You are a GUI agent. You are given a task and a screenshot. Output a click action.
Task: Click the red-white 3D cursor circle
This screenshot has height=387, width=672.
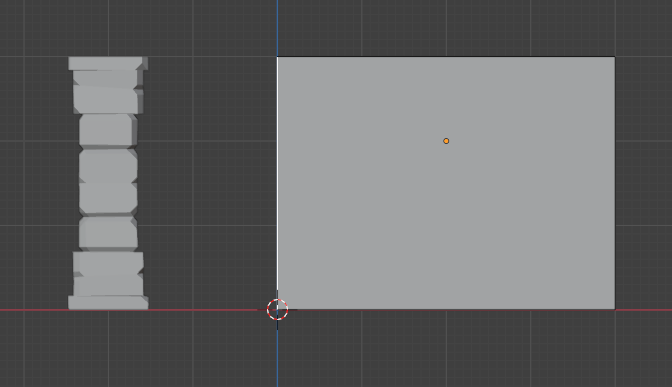point(277,309)
